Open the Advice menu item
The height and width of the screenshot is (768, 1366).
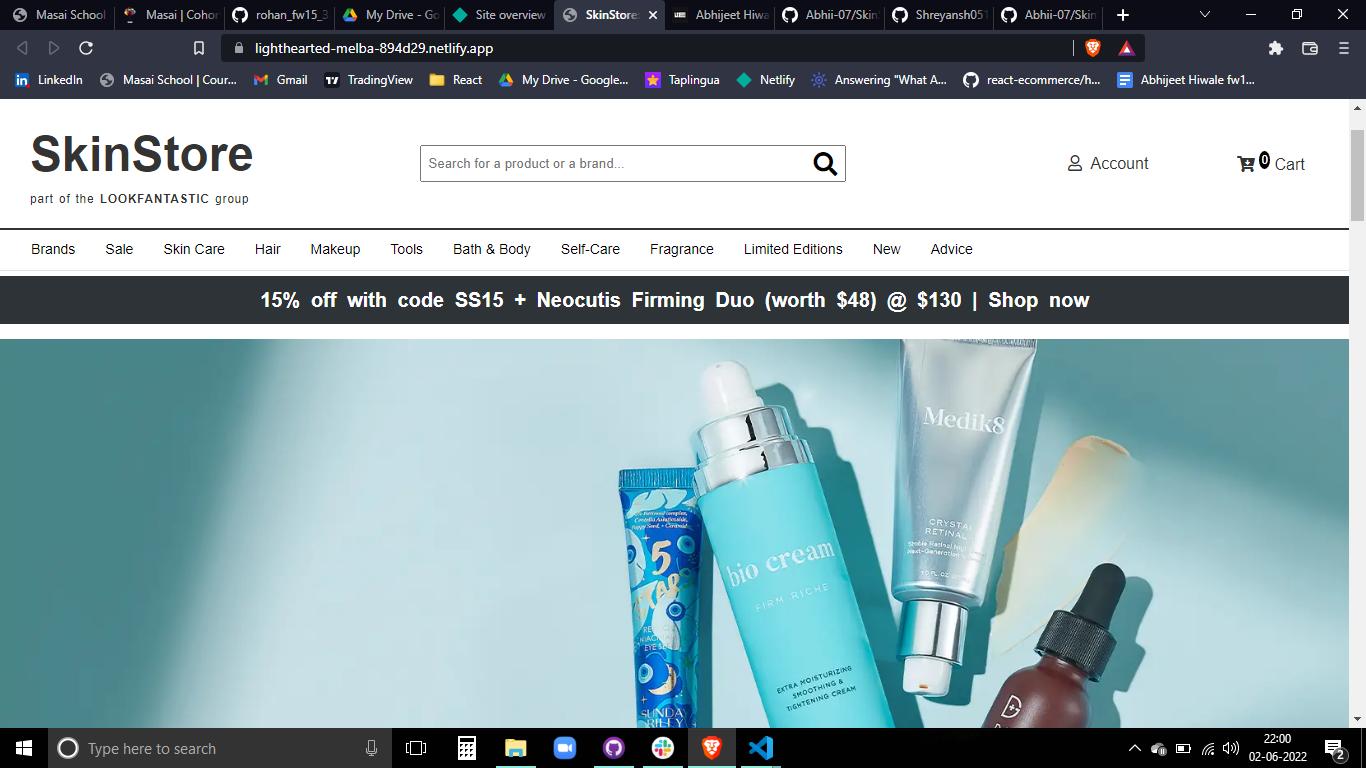point(952,249)
